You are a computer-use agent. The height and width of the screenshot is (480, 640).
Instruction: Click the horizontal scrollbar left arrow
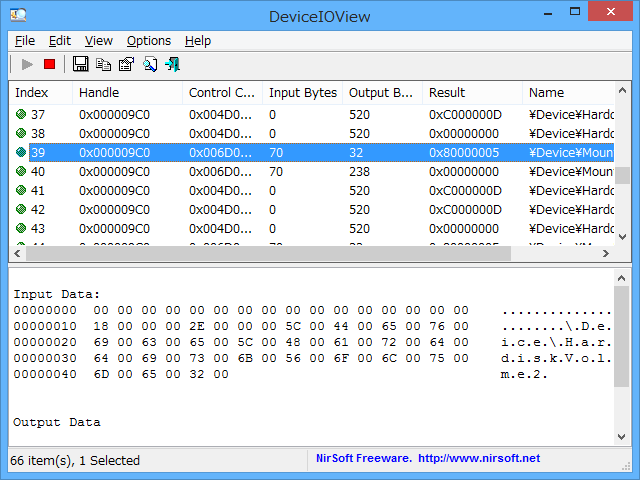pos(18,253)
